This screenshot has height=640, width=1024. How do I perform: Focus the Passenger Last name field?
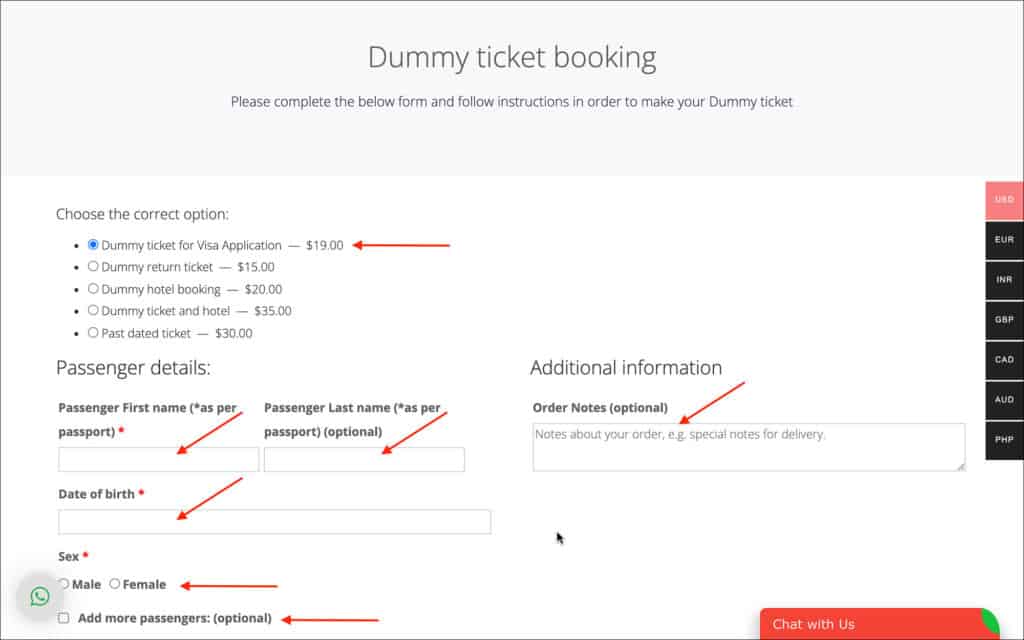(x=364, y=460)
